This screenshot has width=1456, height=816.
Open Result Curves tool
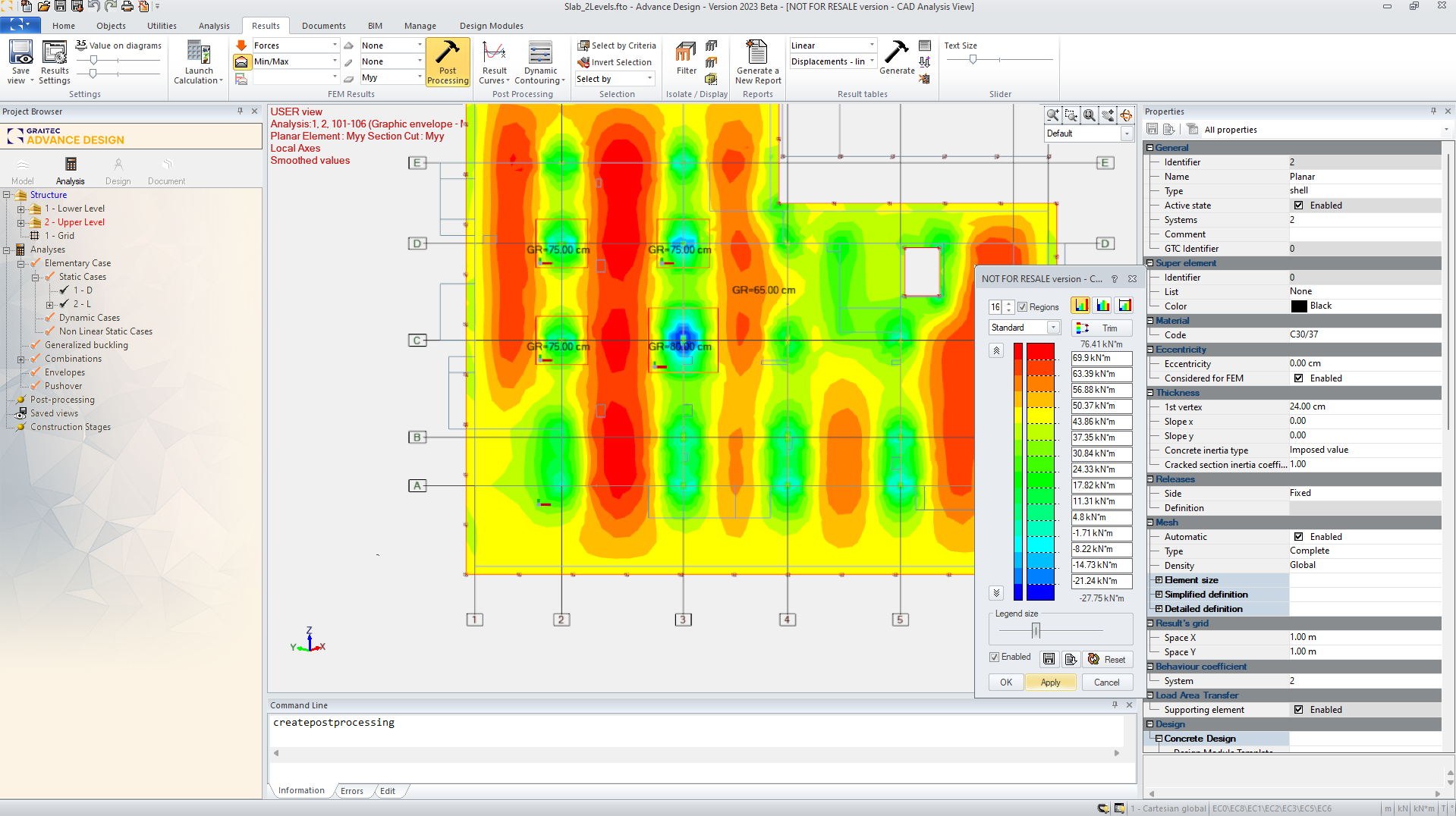pos(494,61)
